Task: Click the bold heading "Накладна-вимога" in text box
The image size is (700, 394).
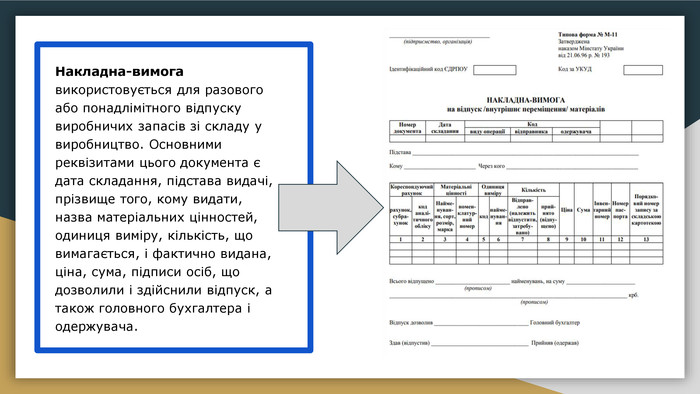Action: point(119,71)
